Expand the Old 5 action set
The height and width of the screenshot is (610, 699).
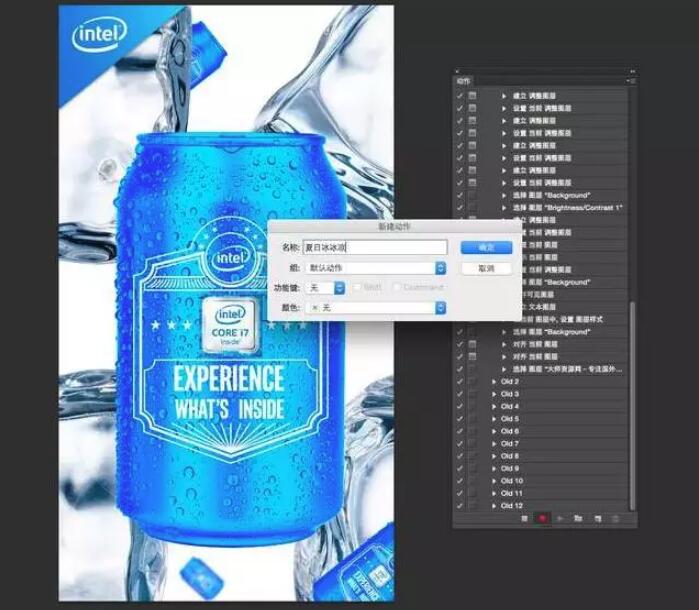[494, 419]
